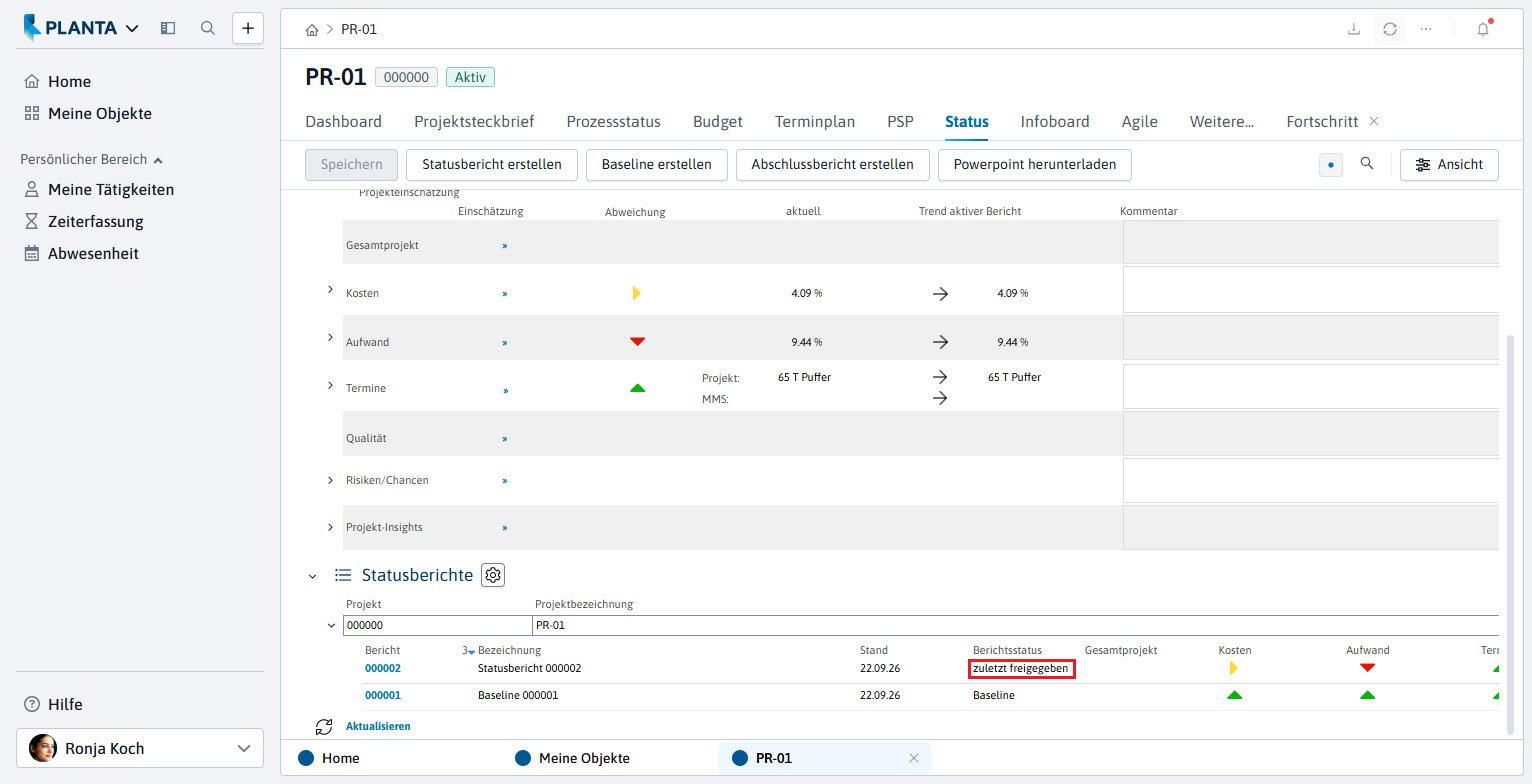Click the search magnifier beside the Ansicht button
This screenshot has width=1532, height=784.
coord(1367,164)
